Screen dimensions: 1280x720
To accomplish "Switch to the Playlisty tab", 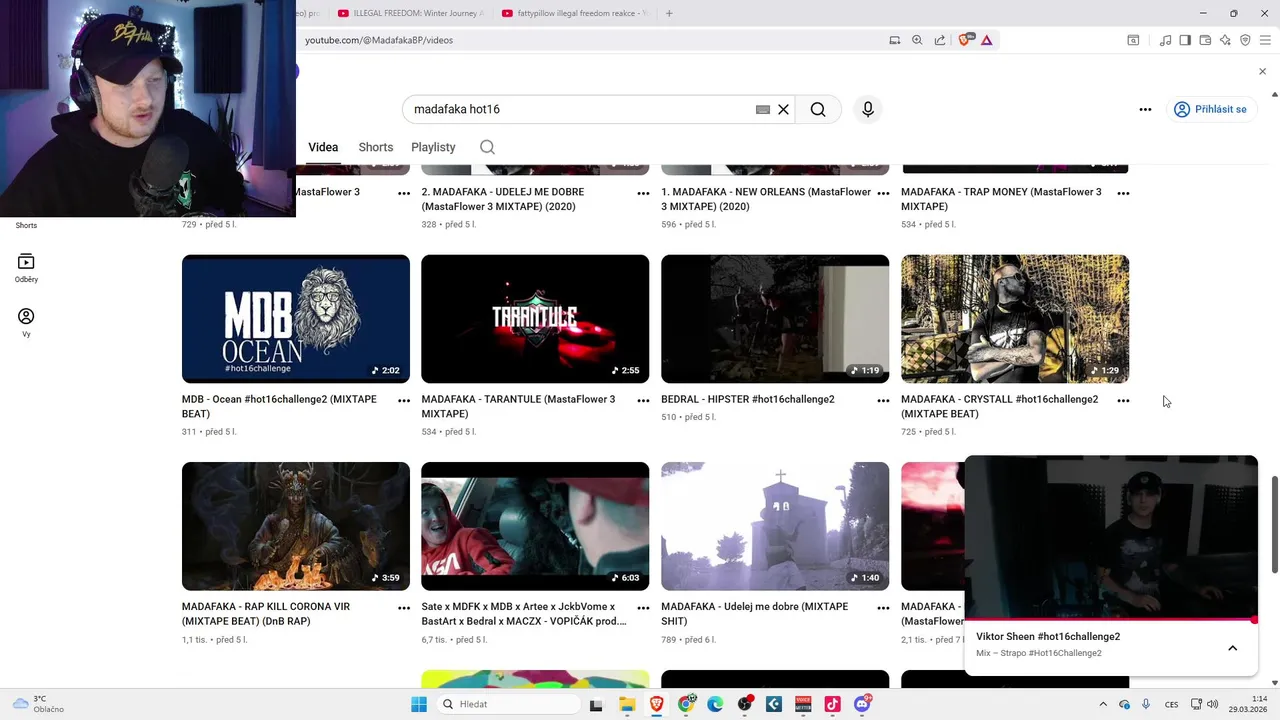I will click(433, 147).
